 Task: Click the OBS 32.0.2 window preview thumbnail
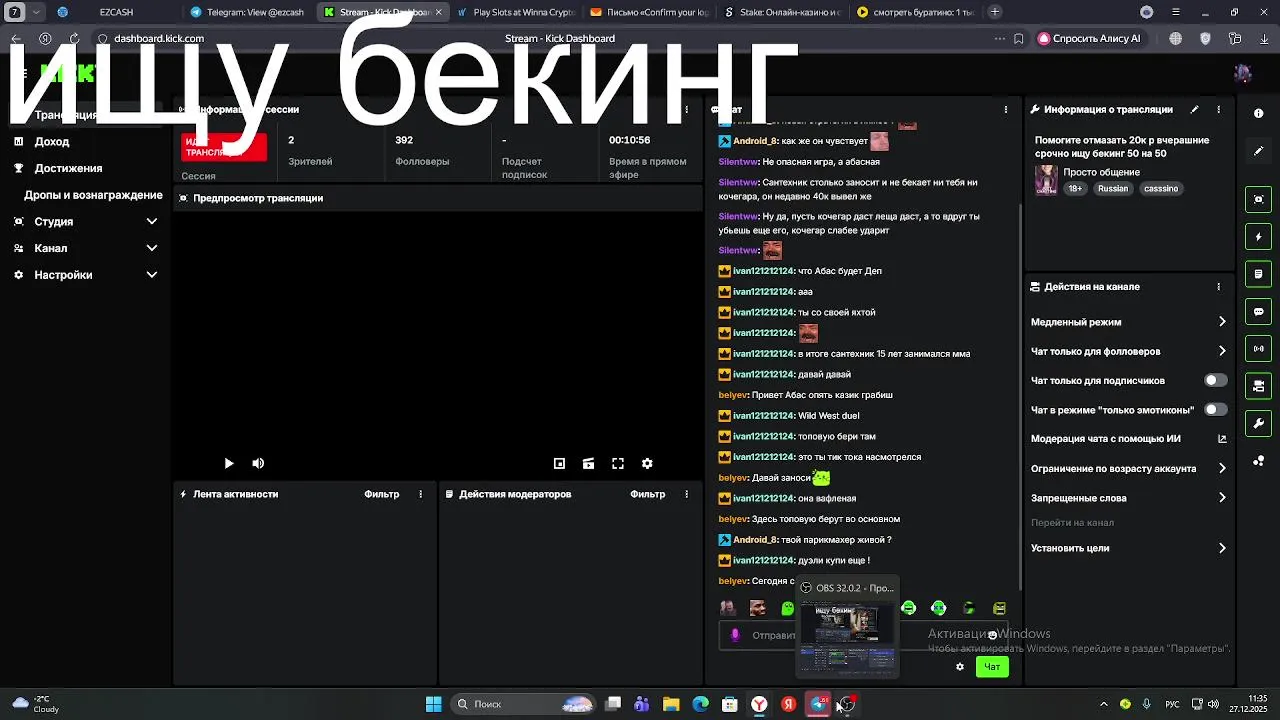click(847, 638)
